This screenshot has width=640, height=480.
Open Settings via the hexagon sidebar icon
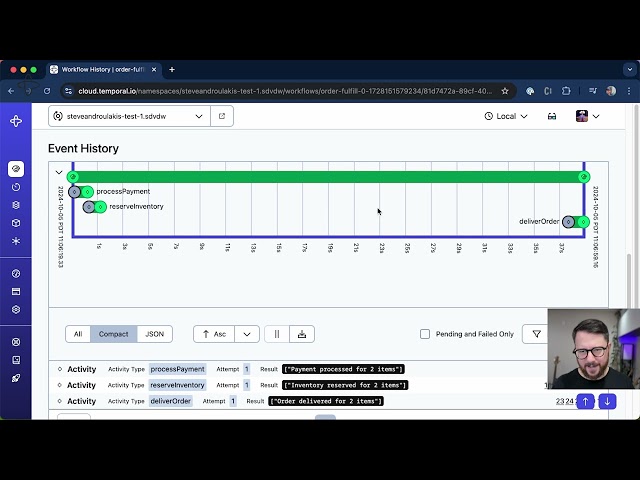[x=16, y=309]
